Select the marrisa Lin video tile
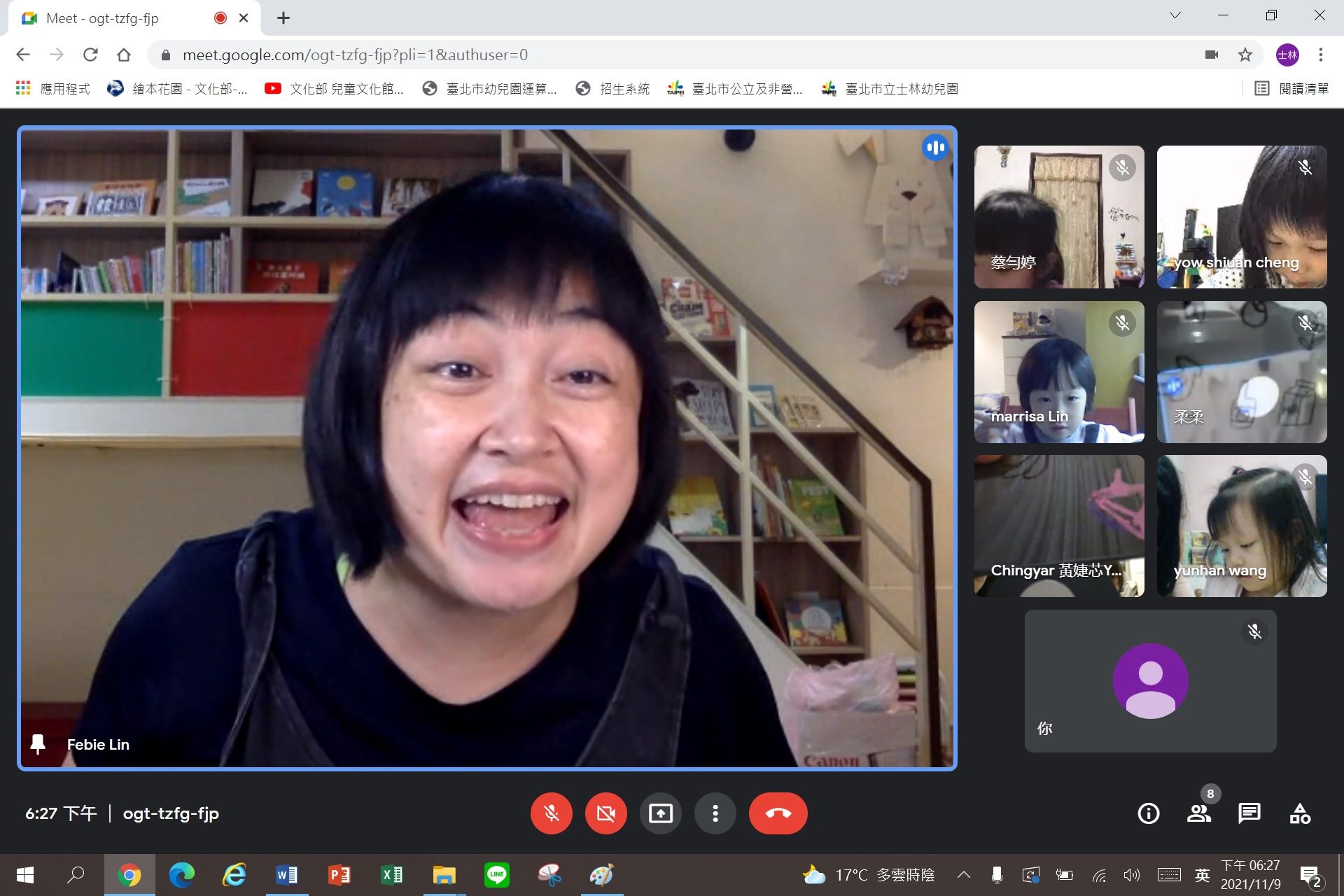 point(1059,372)
